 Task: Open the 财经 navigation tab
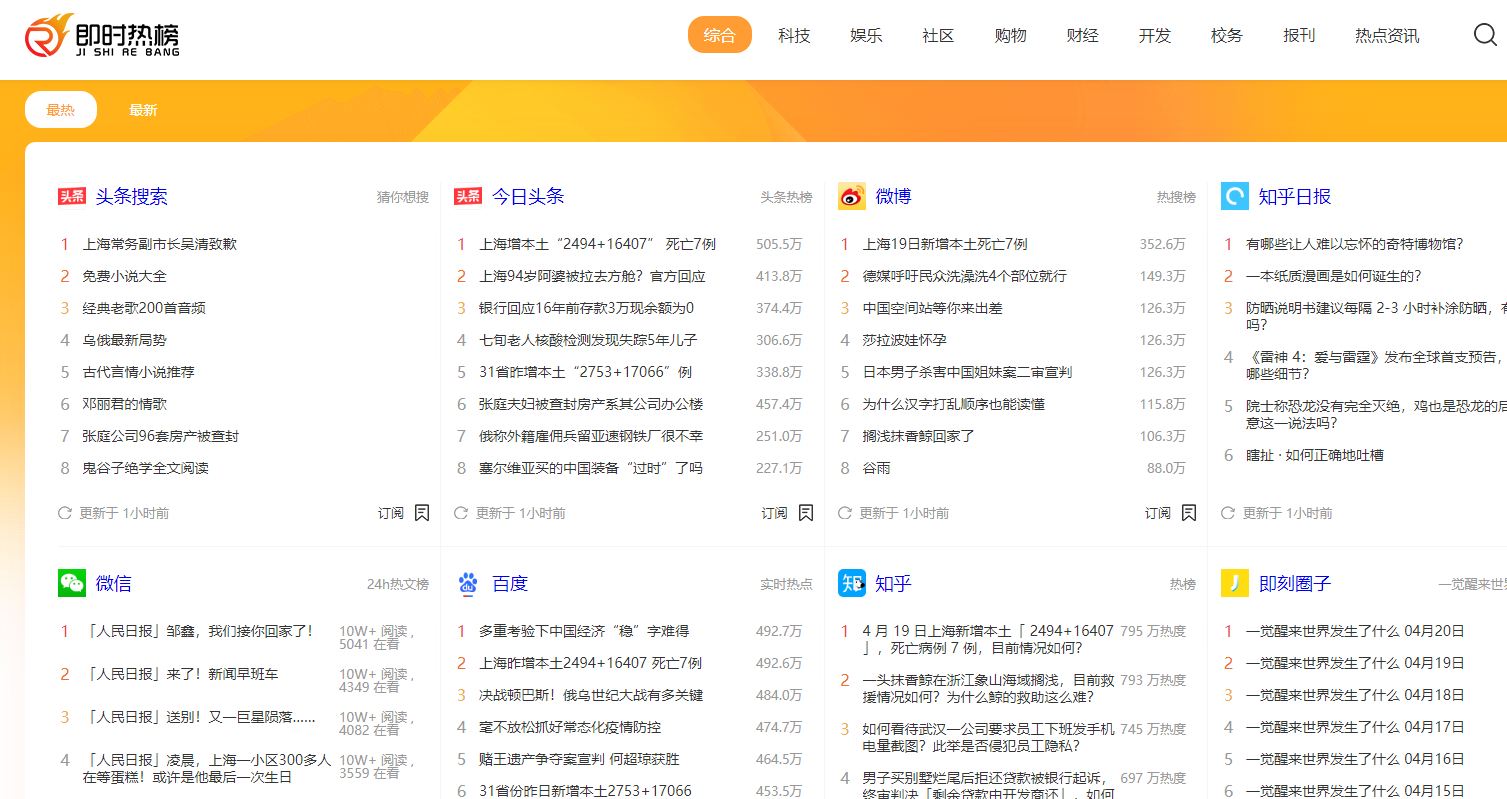[x=1082, y=35]
